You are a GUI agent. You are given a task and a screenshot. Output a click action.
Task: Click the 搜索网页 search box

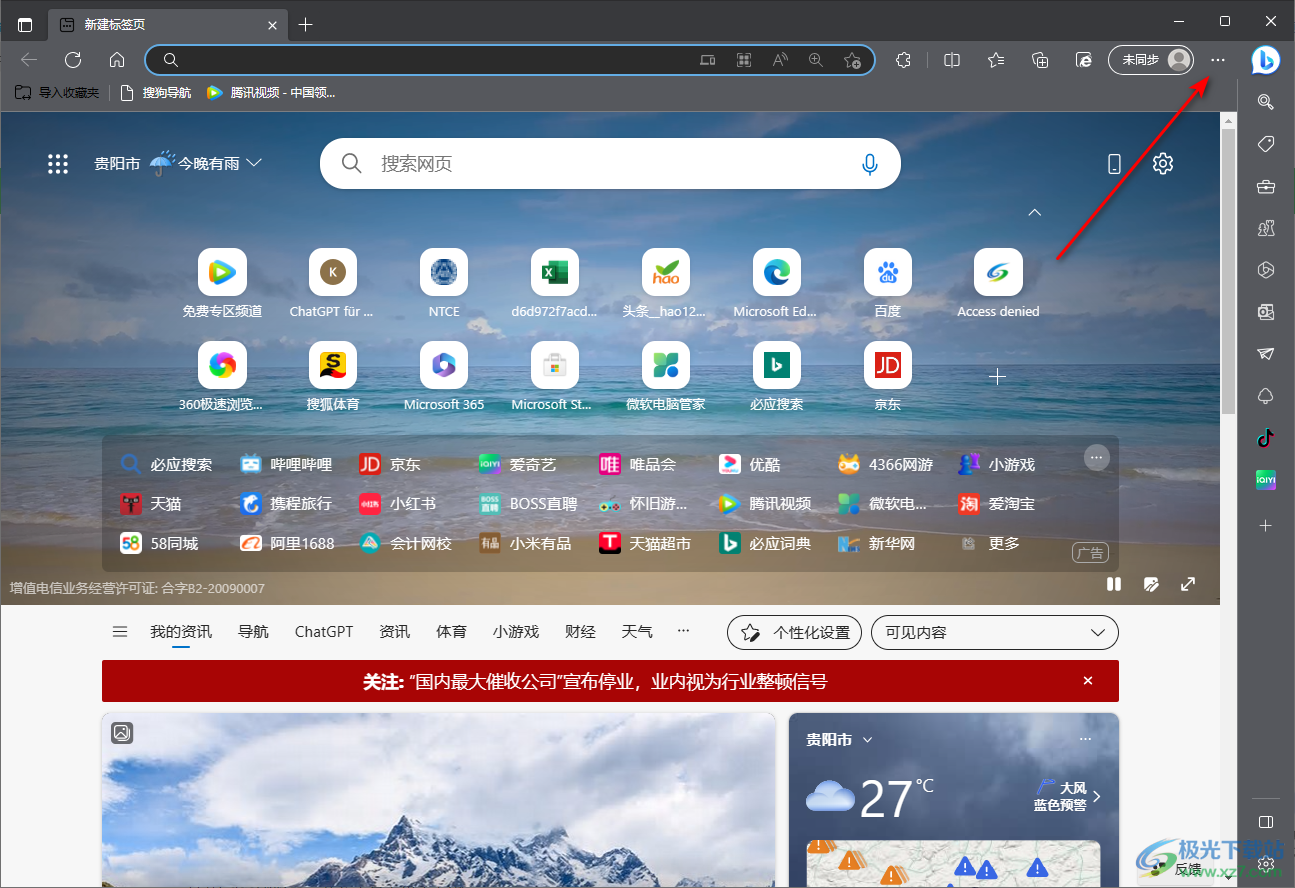(610, 163)
